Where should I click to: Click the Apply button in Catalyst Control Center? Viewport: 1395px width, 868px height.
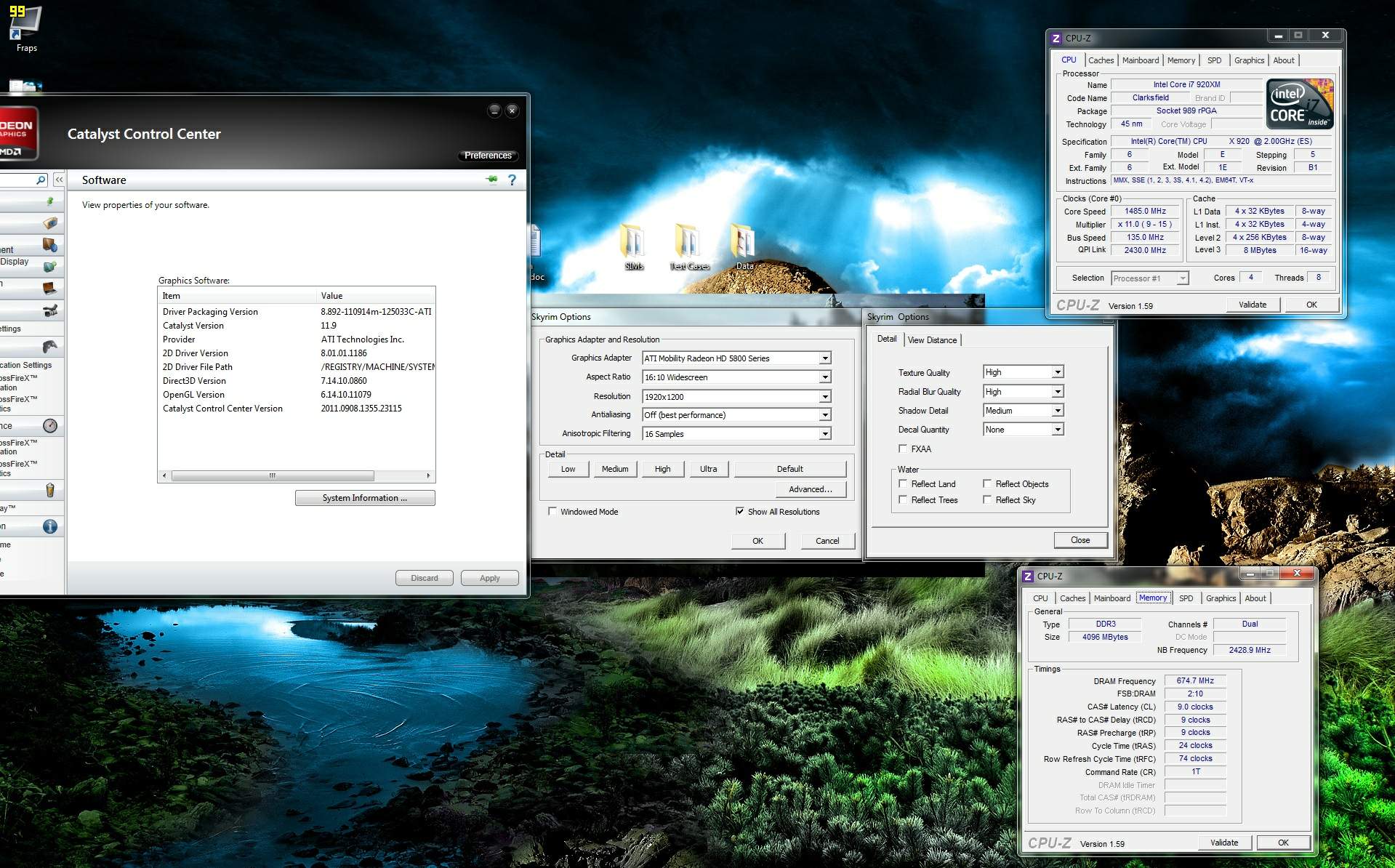coord(489,578)
